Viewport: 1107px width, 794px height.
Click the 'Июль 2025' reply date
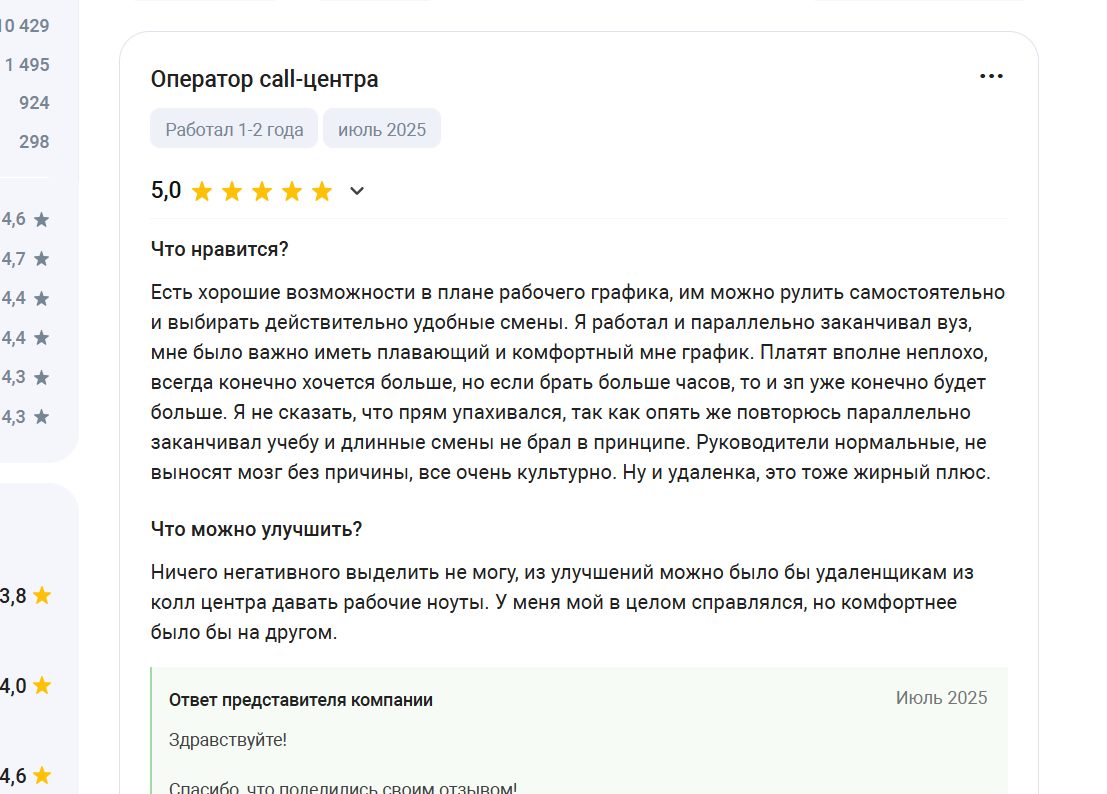pyautogui.click(x=941, y=698)
